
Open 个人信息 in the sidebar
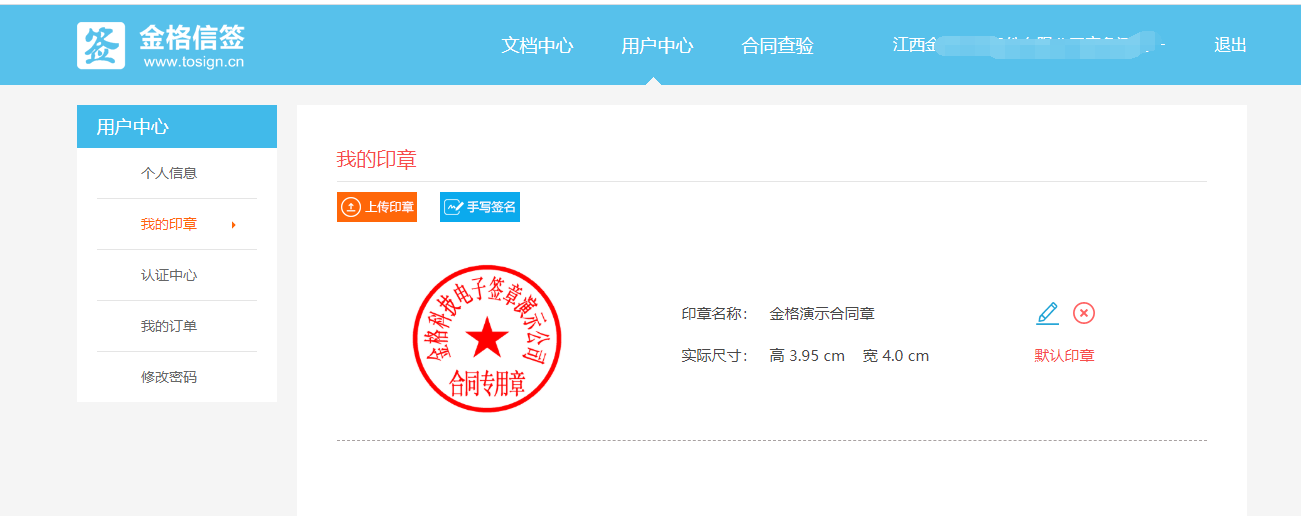click(169, 173)
